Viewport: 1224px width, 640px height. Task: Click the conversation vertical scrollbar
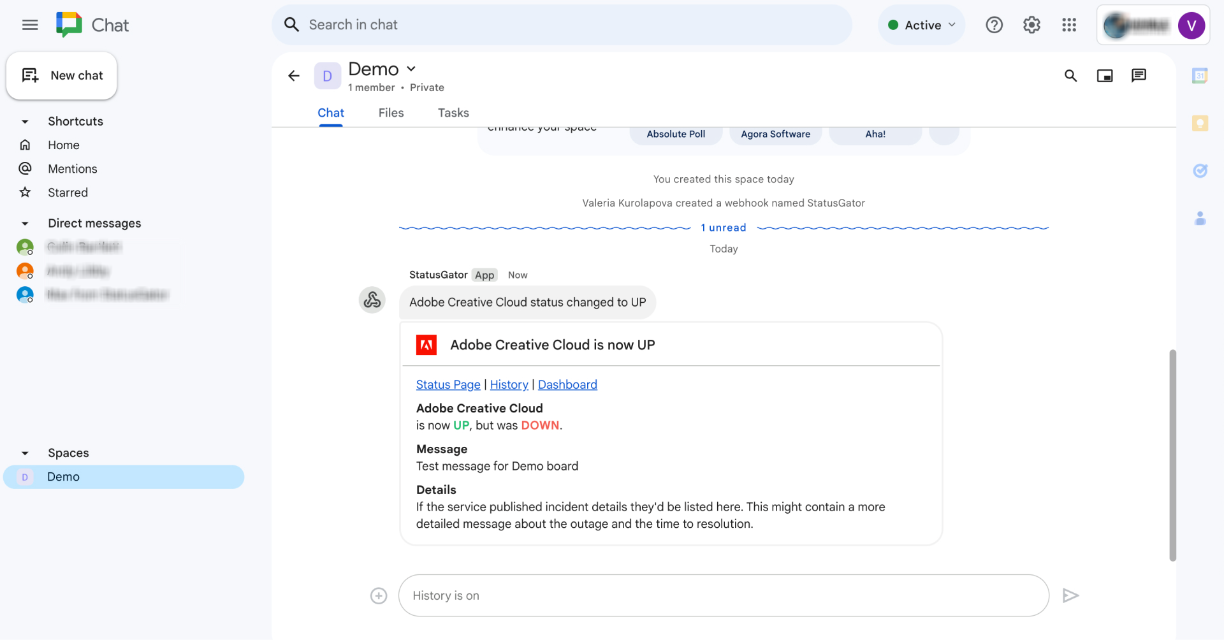click(x=1172, y=455)
